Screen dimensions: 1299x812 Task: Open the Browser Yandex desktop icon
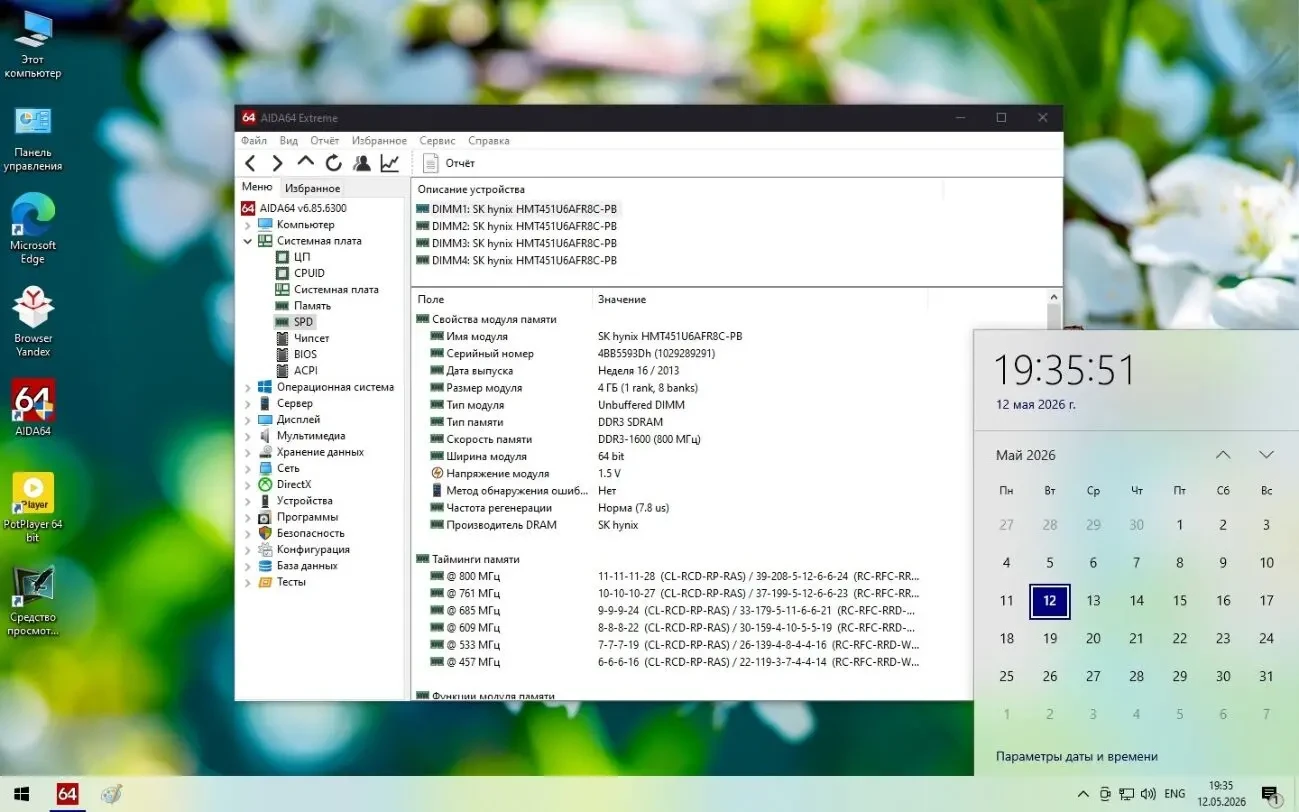click(x=33, y=322)
